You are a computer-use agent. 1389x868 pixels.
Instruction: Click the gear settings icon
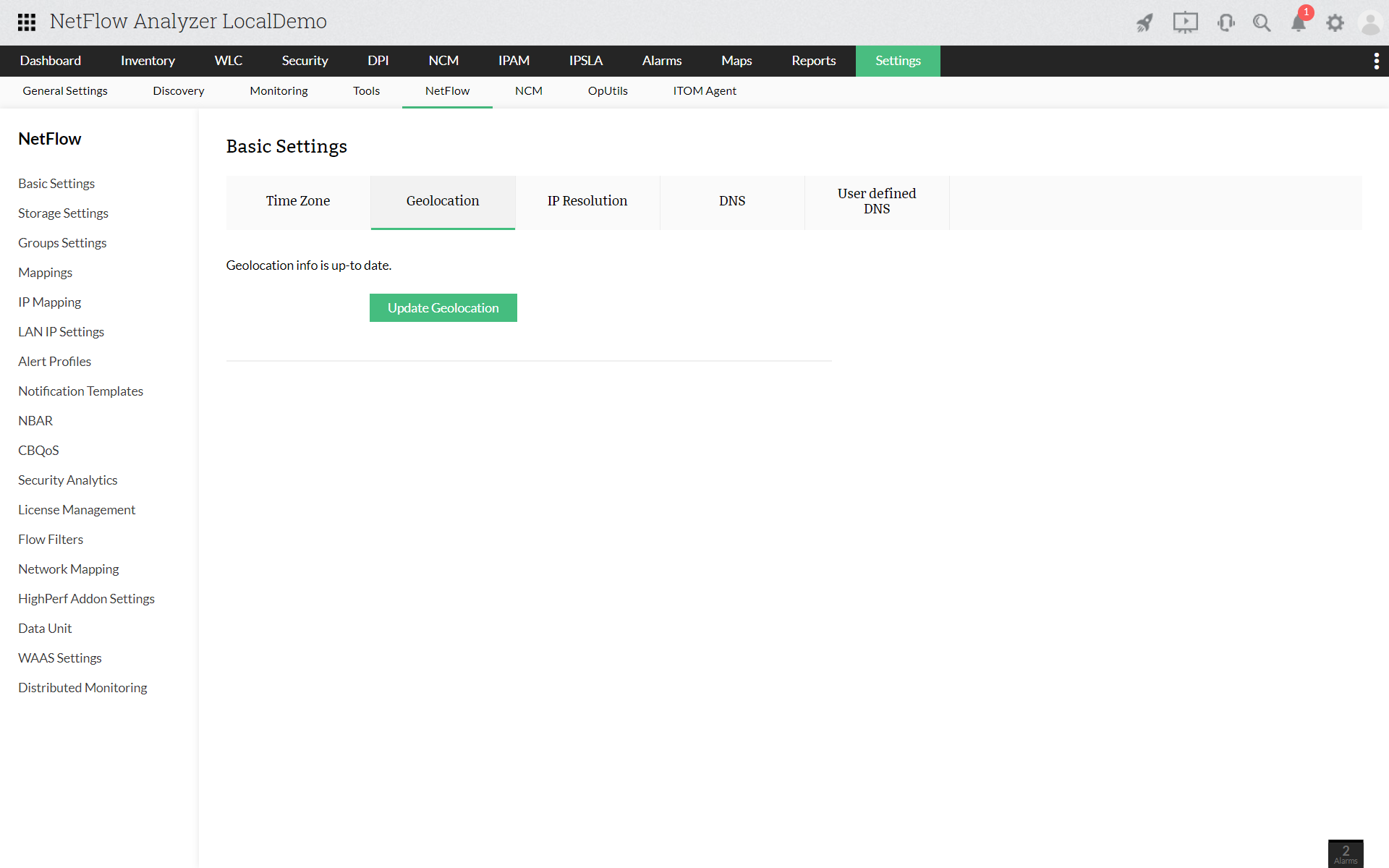(1335, 22)
